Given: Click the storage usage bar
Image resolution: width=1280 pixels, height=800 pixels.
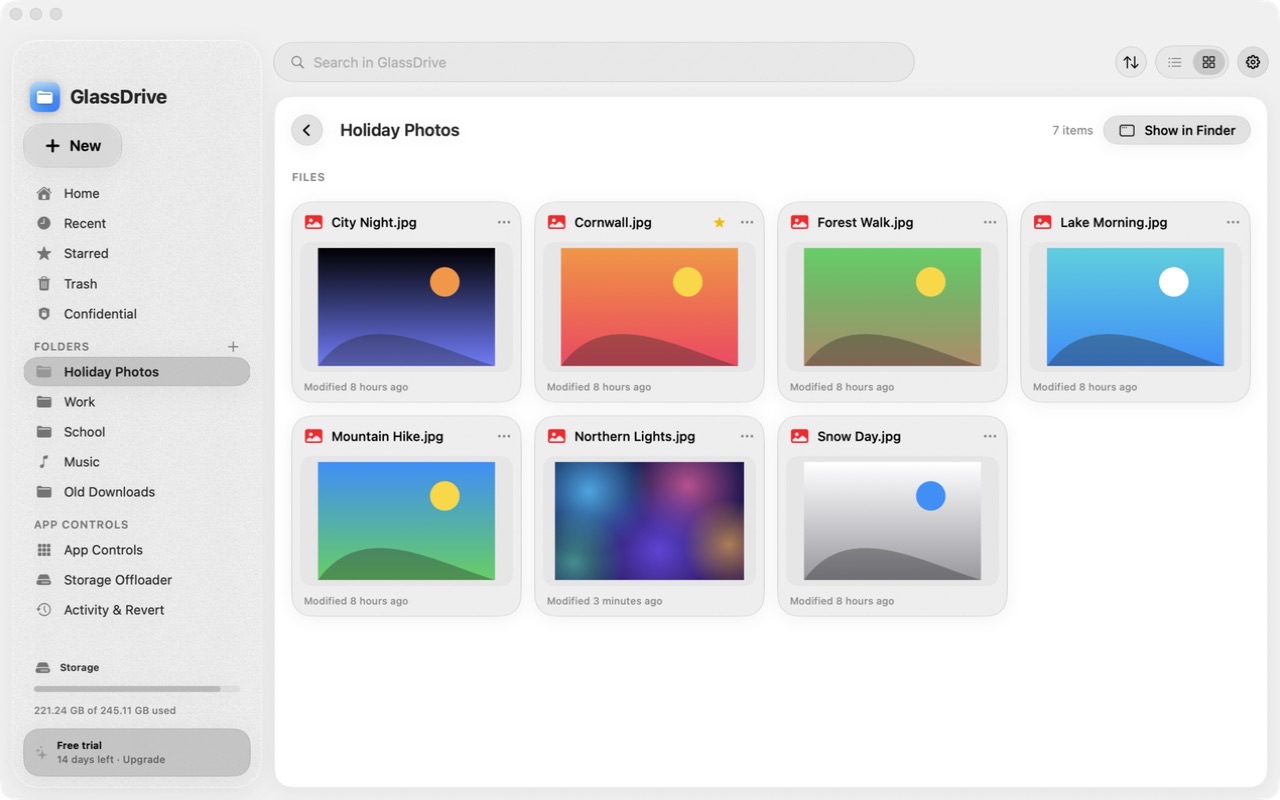Looking at the screenshot, I should coord(137,689).
